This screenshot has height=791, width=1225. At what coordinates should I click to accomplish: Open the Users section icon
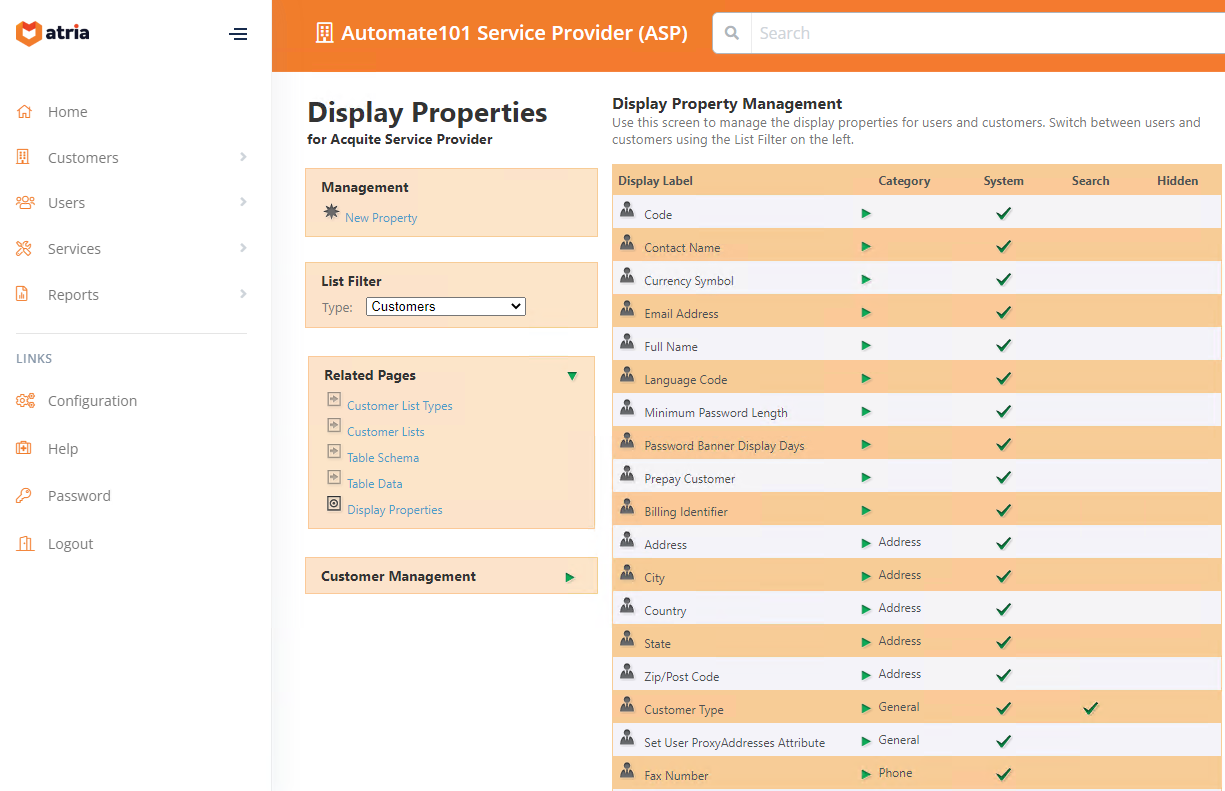point(23,202)
